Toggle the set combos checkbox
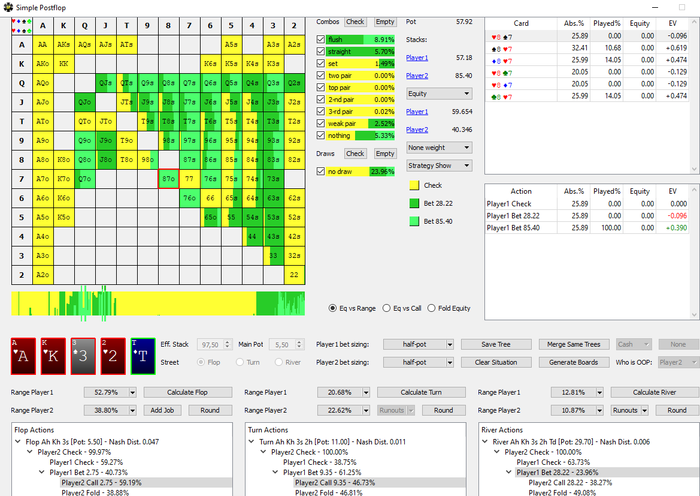 (x=321, y=63)
